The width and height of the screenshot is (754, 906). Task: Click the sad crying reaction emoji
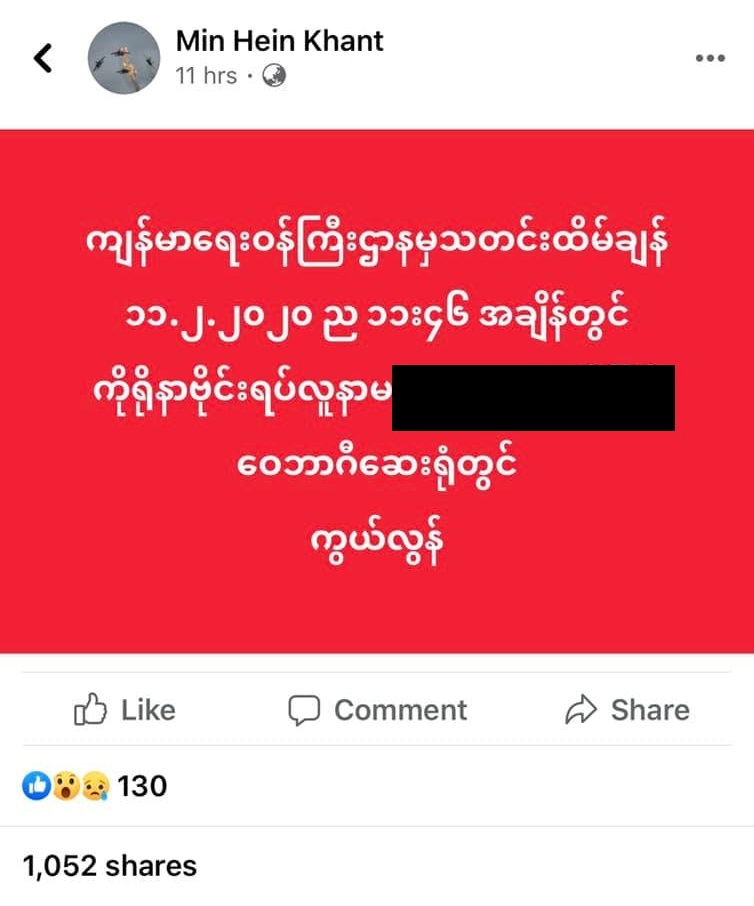94,786
